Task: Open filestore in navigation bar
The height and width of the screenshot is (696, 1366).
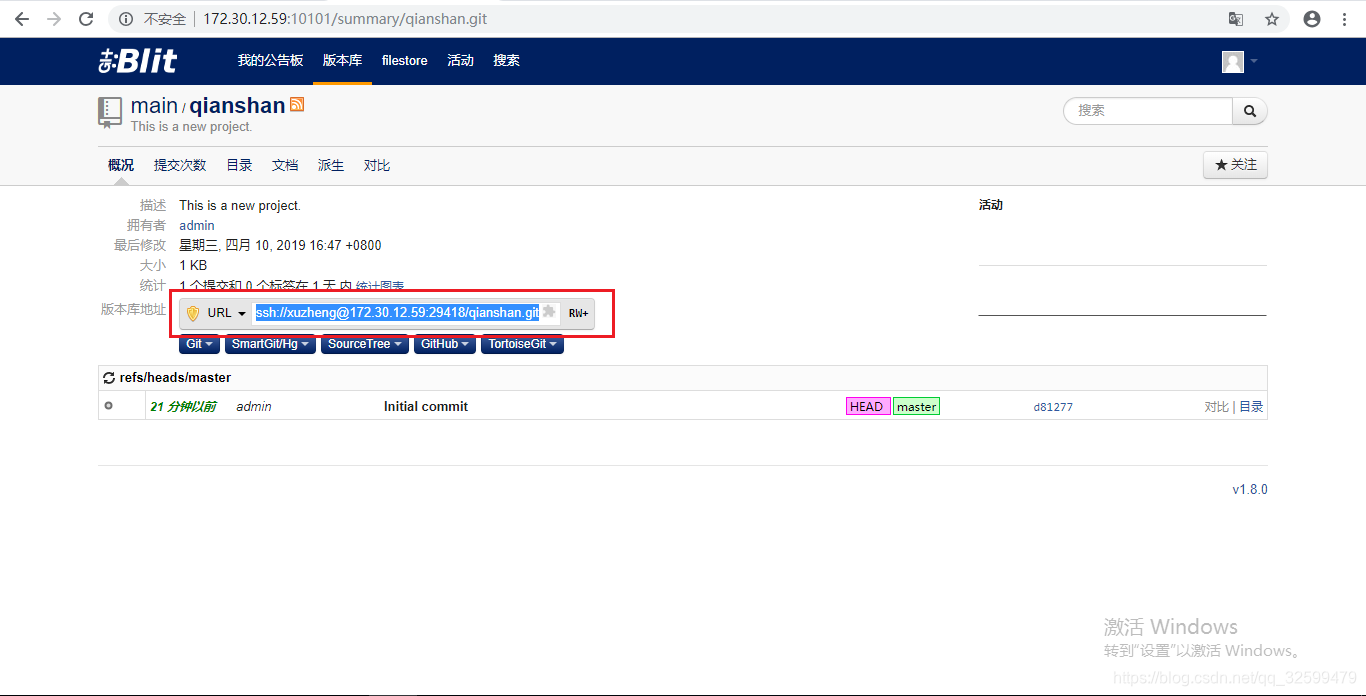Action: click(405, 61)
